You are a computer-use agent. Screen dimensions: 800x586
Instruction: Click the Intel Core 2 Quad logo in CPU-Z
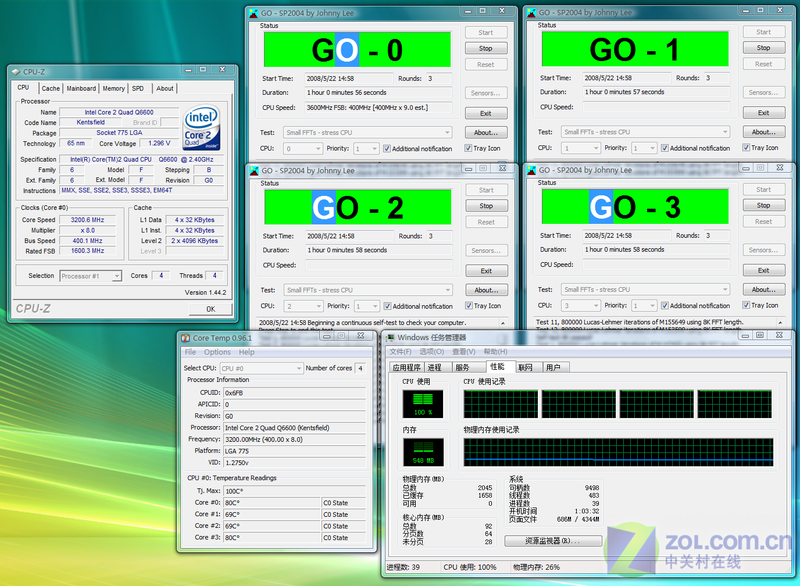tap(202, 128)
